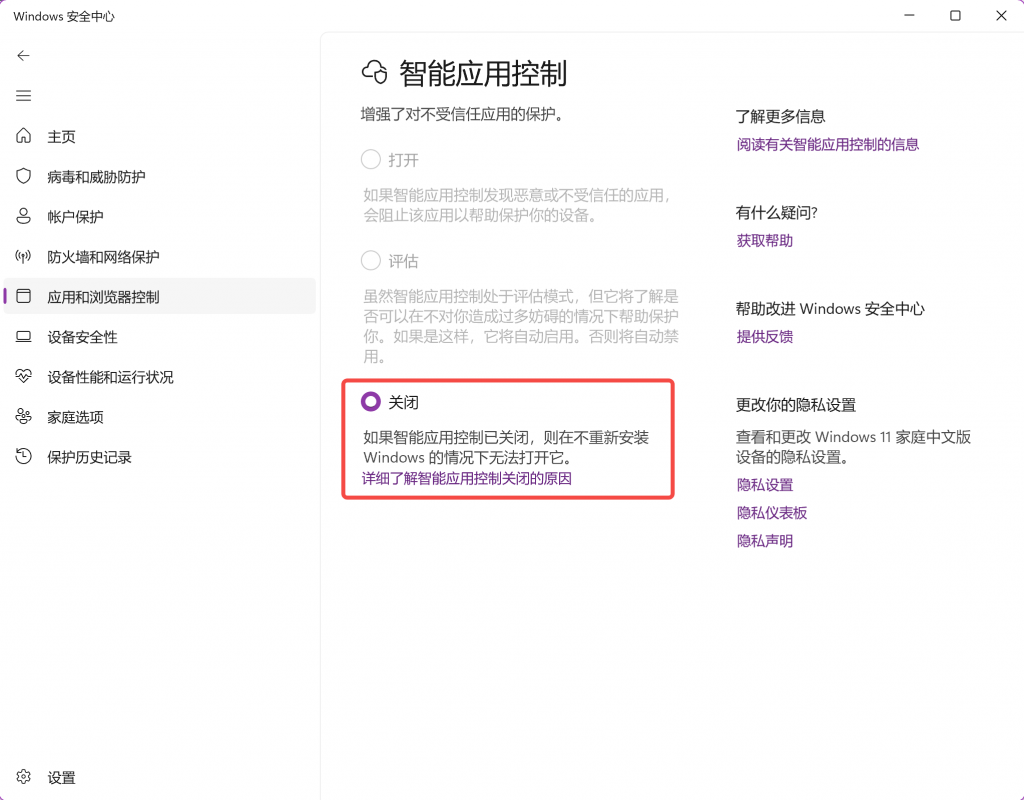Click the 获取帮助 link
This screenshot has height=800, width=1024.
764,240
